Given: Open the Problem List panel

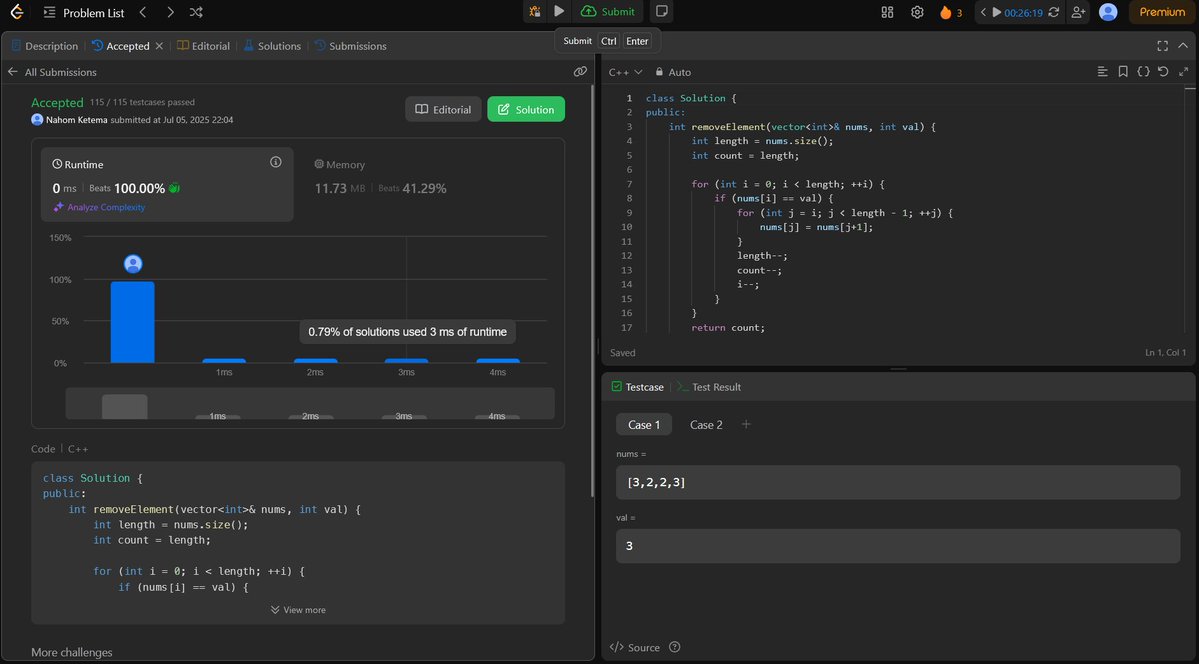Looking at the screenshot, I should pos(83,12).
